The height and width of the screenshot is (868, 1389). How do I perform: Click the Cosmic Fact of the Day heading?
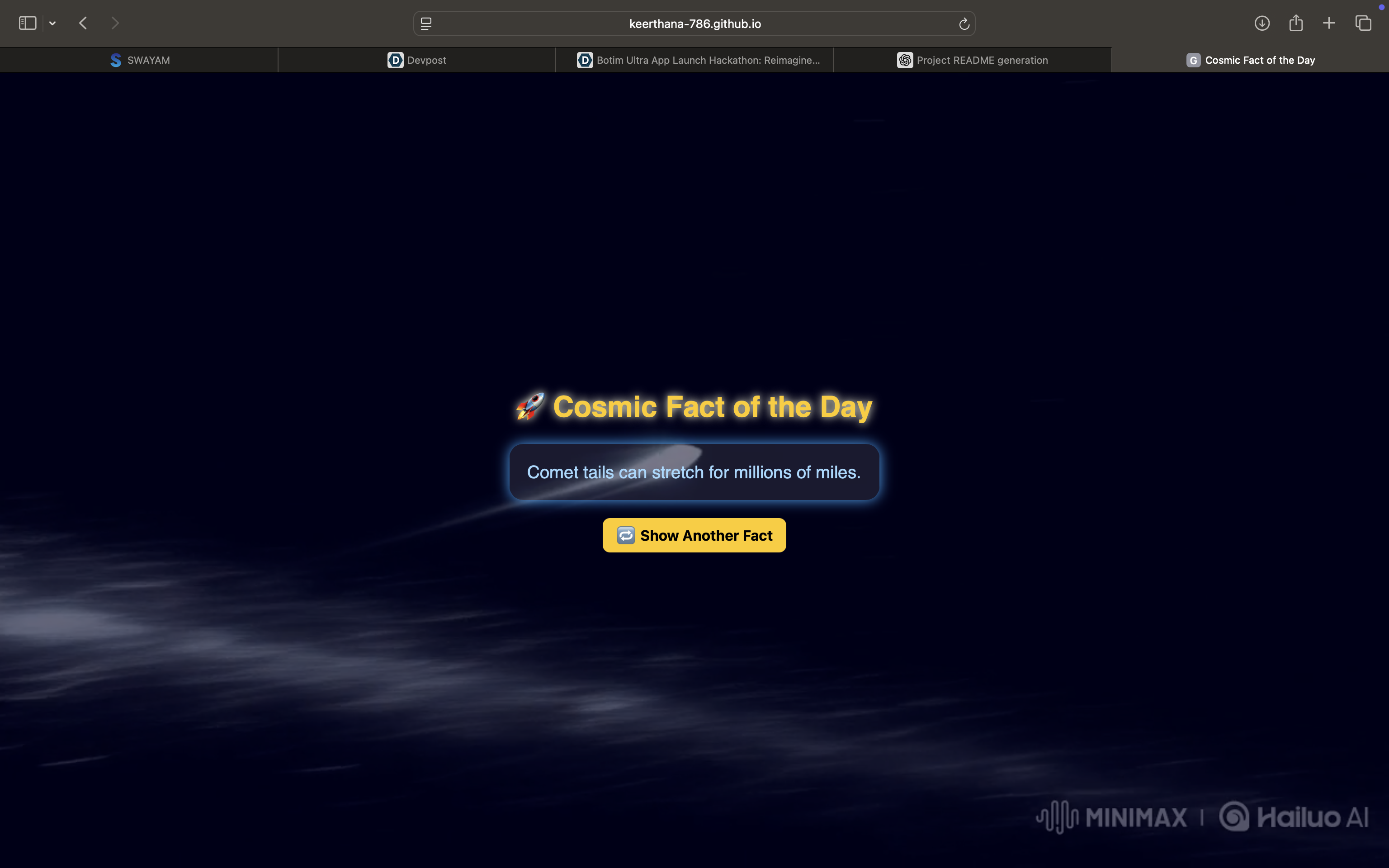[712, 406]
